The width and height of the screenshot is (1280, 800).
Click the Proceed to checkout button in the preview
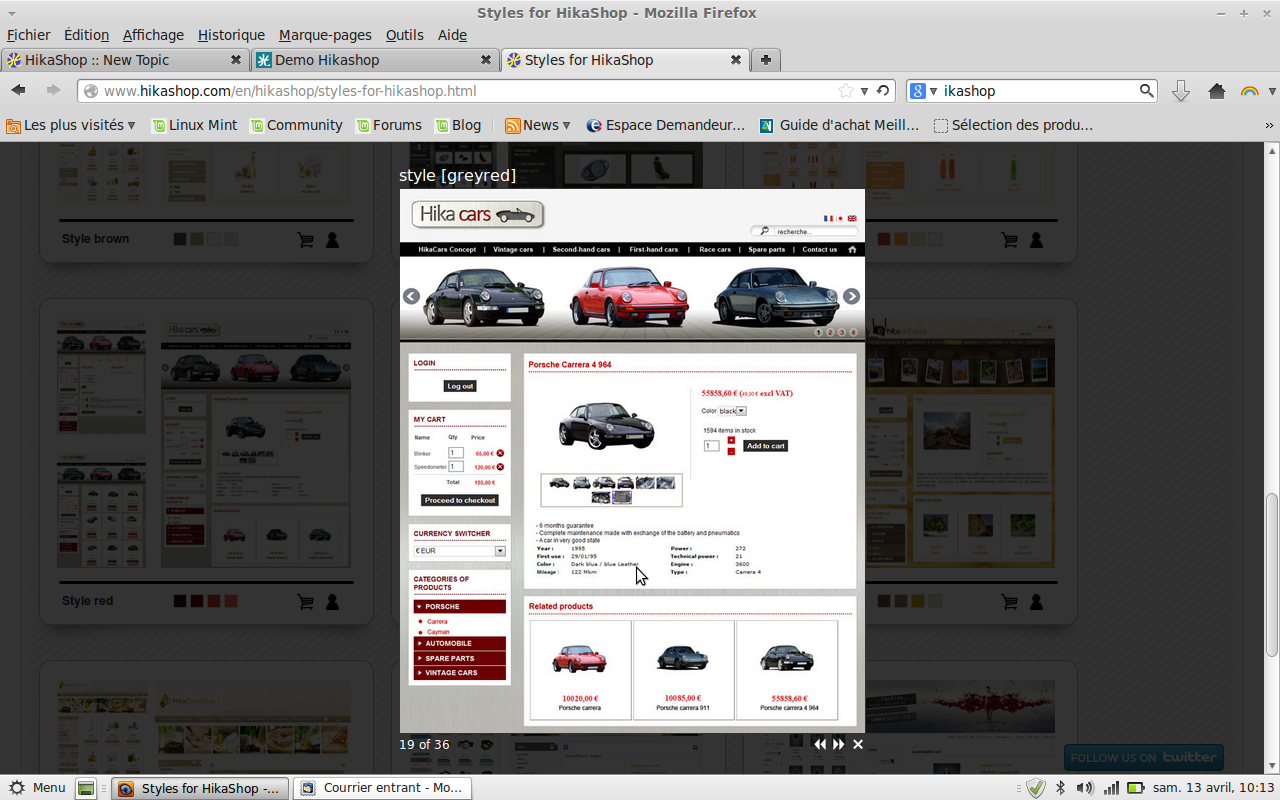pos(460,500)
